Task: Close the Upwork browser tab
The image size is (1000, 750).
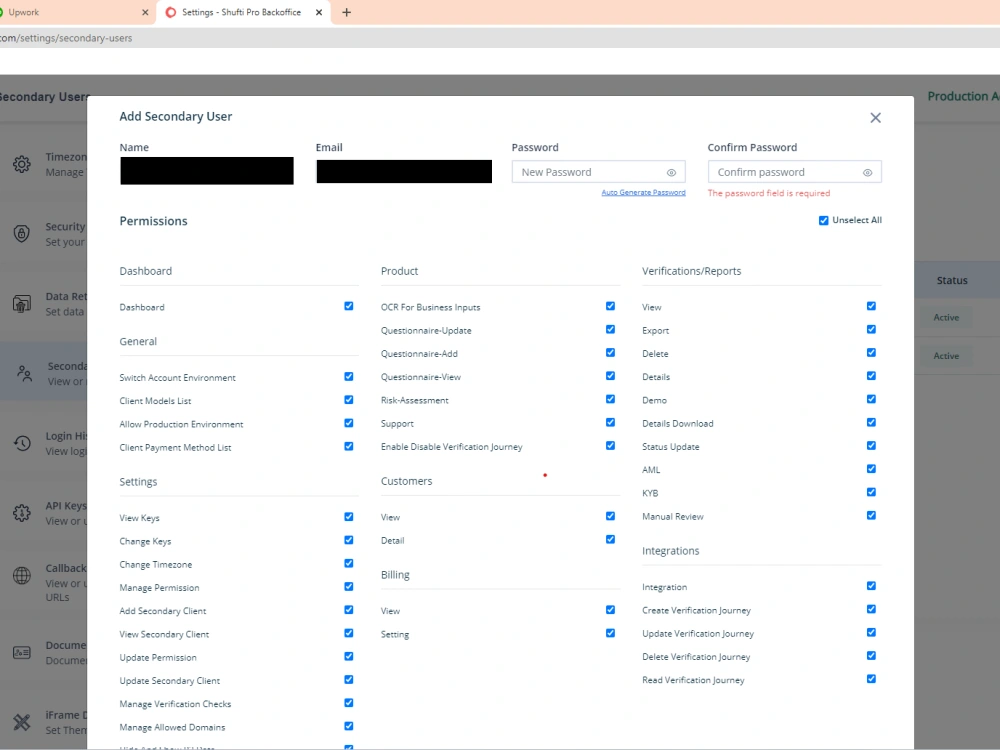Action: tap(145, 12)
